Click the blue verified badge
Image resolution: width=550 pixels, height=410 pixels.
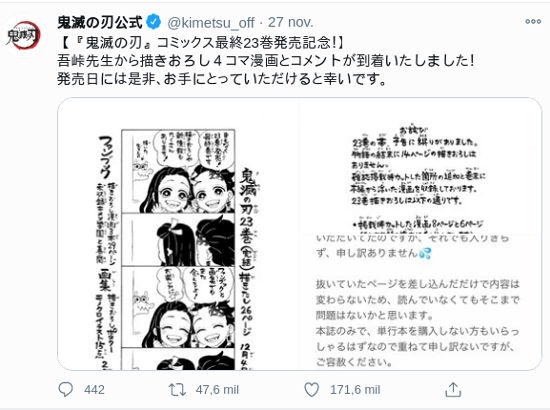coord(153,22)
